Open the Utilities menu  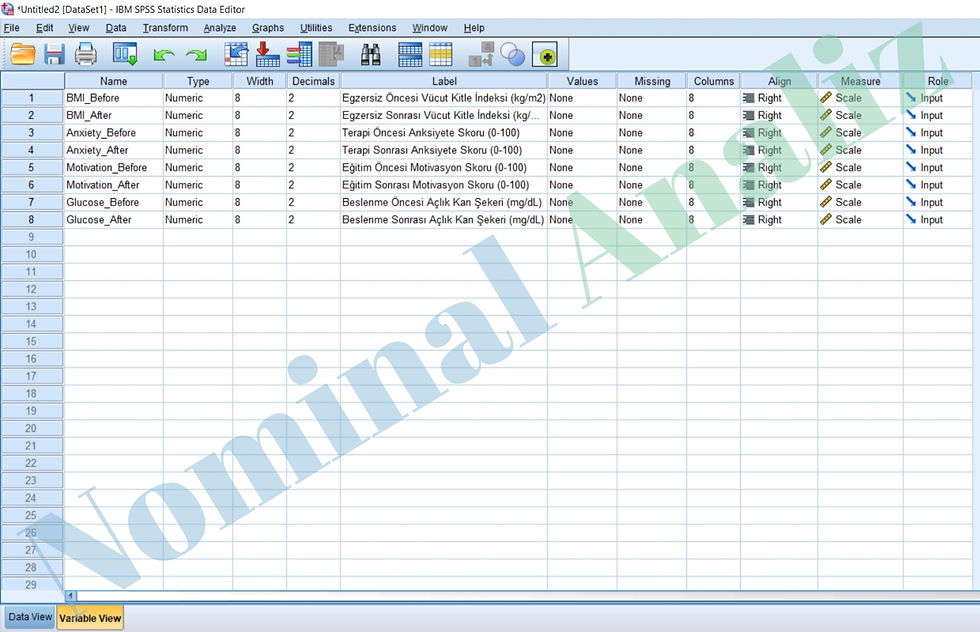pos(316,28)
